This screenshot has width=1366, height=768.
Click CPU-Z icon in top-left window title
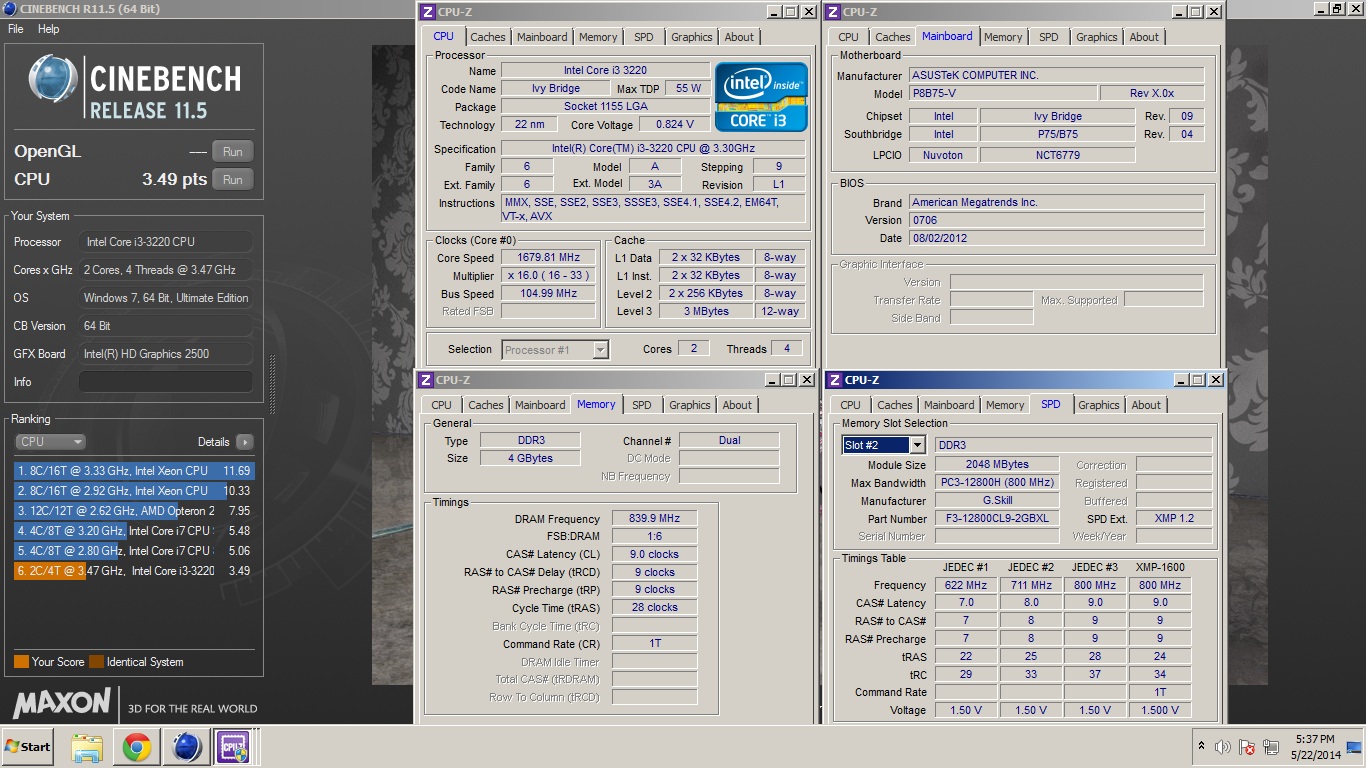[427, 12]
